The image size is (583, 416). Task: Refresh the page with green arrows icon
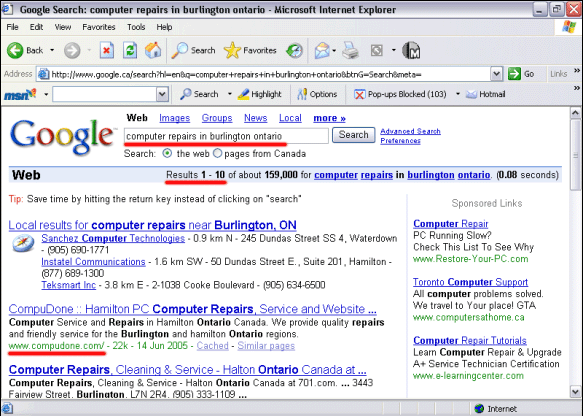(x=130, y=50)
